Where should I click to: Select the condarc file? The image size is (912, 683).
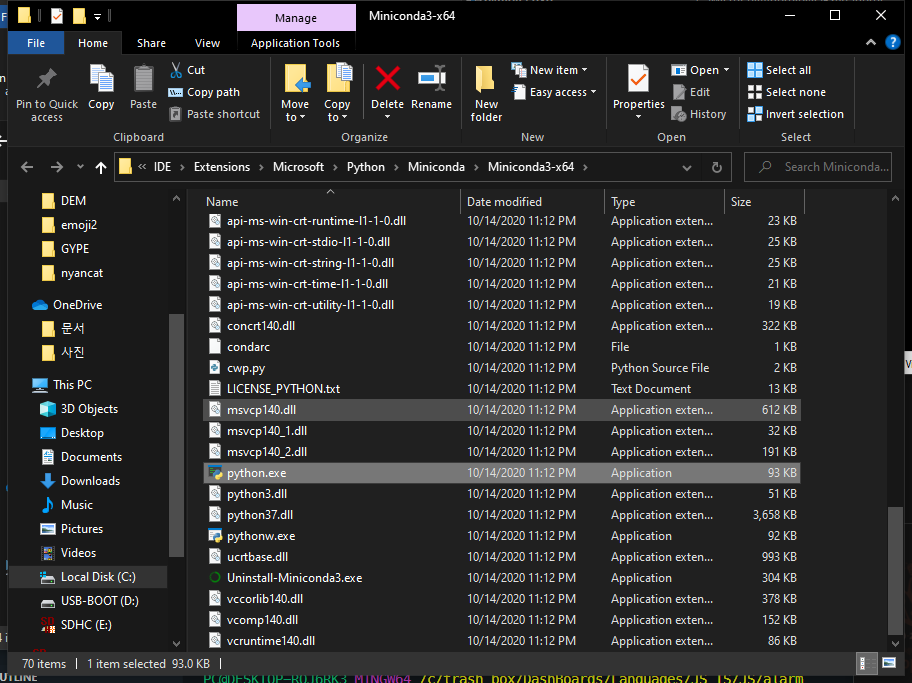point(502,347)
